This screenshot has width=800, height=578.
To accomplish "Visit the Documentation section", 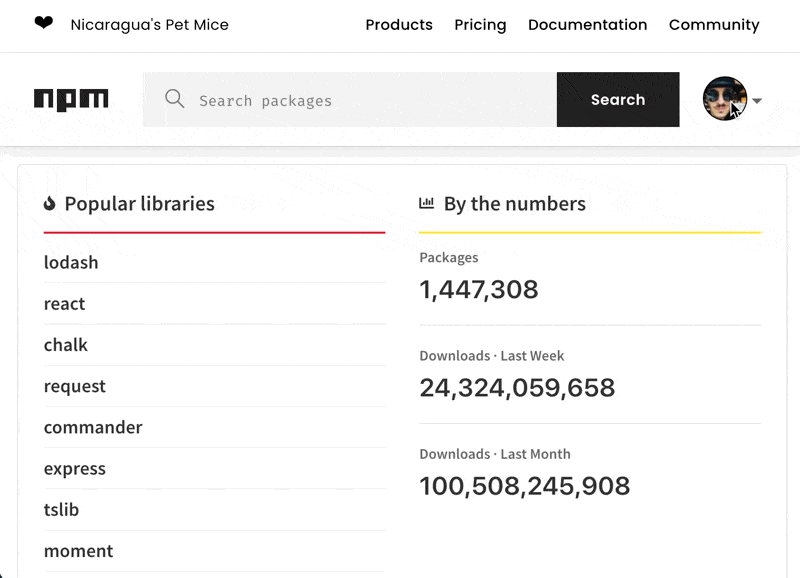I will click(587, 24).
